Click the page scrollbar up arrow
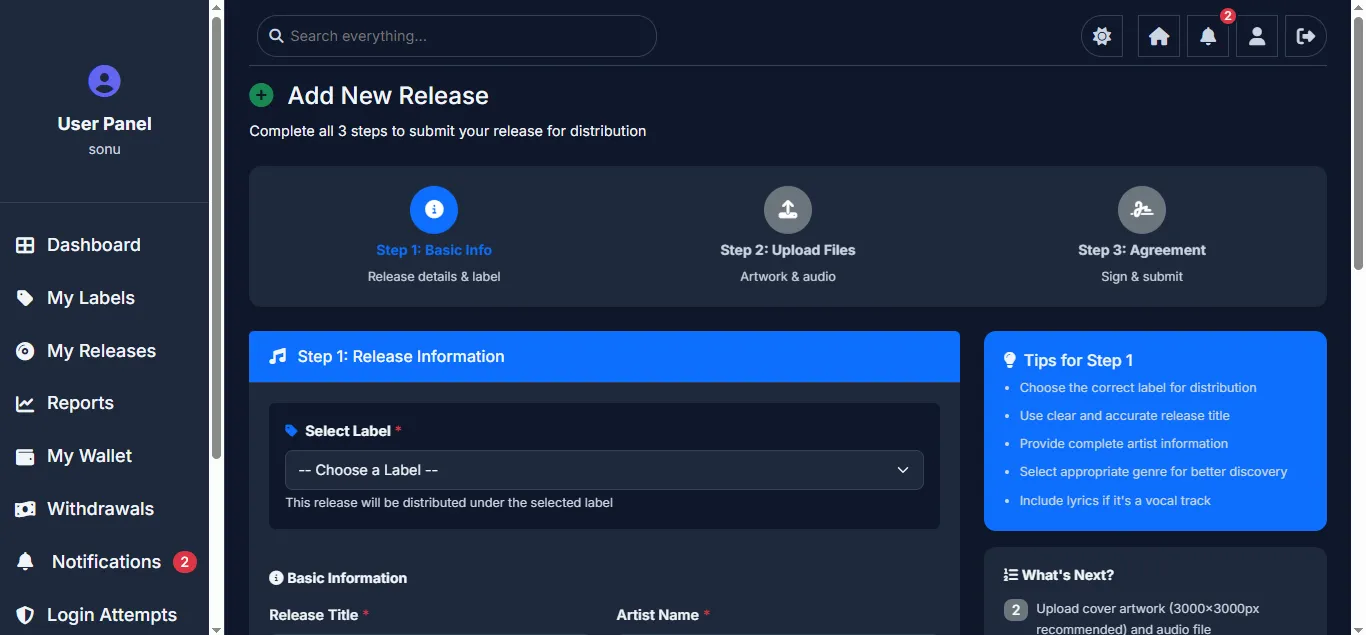Image resolution: width=1366 pixels, height=635 pixels. 1358,7
